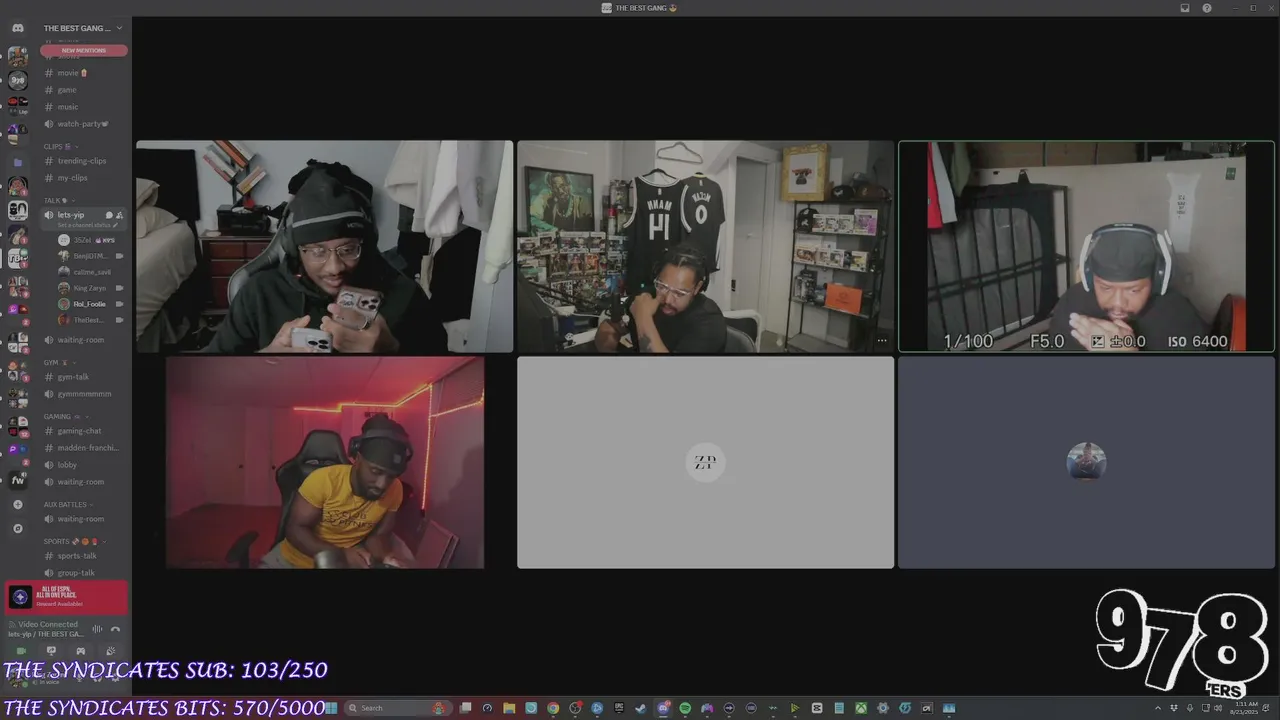Open File Explorer from the taskbar
The height and width of the screenshot is (720, 1280).
[x=509, y=708]
